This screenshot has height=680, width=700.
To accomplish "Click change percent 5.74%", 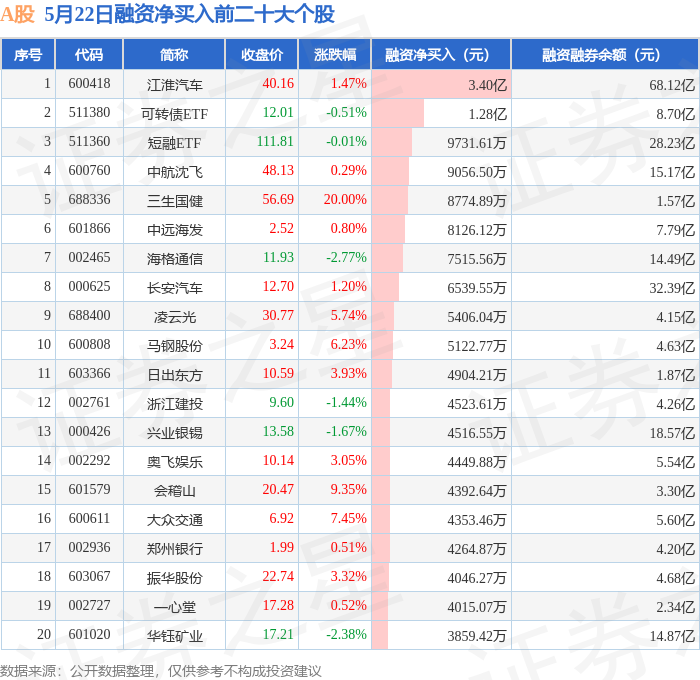I will [x=348, y=316].
